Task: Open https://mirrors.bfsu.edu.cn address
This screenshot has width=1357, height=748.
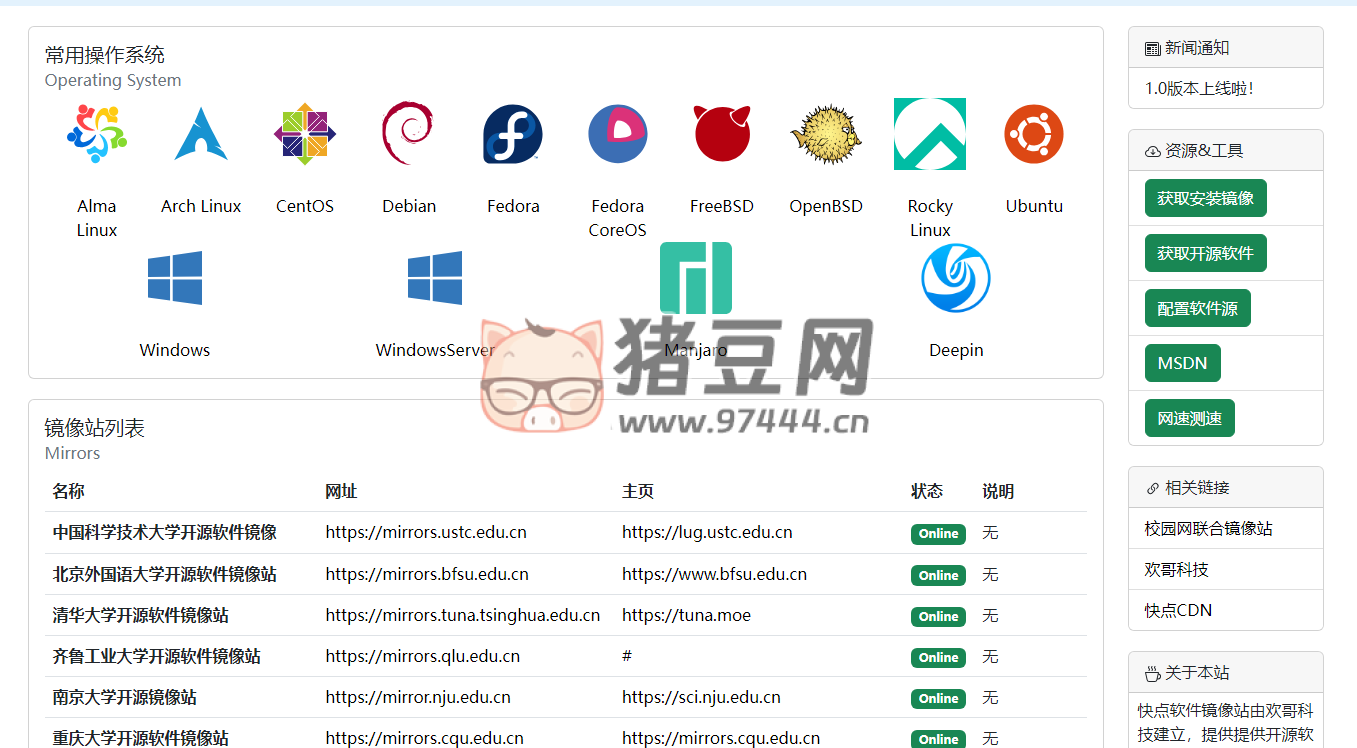Action: 427,574
